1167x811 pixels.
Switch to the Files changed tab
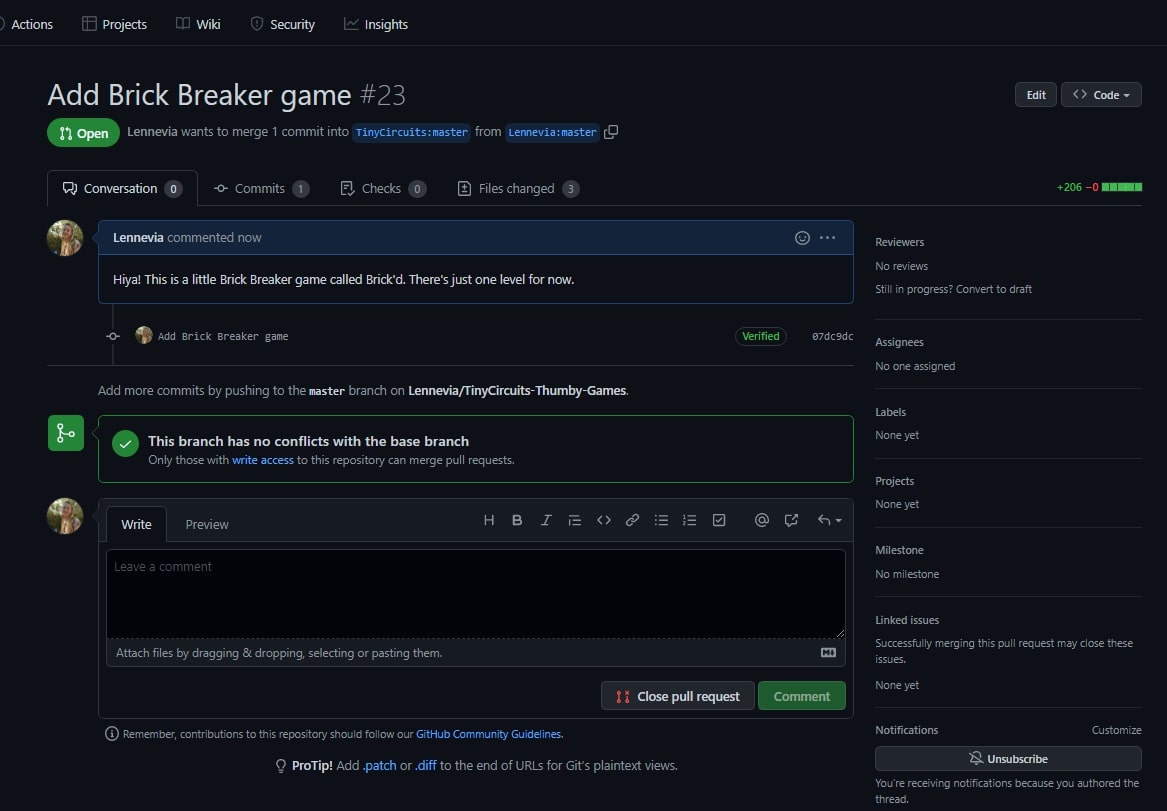(x=517, y=188)
